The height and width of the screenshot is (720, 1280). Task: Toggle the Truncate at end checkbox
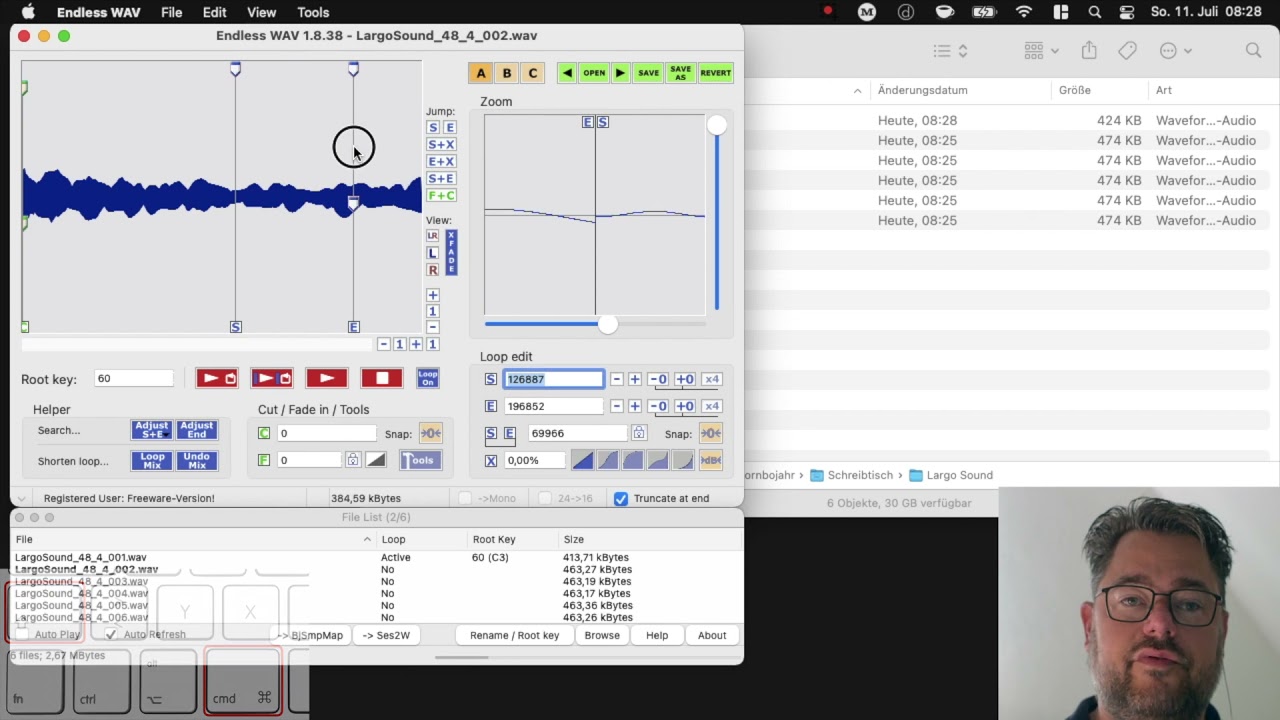621,498
